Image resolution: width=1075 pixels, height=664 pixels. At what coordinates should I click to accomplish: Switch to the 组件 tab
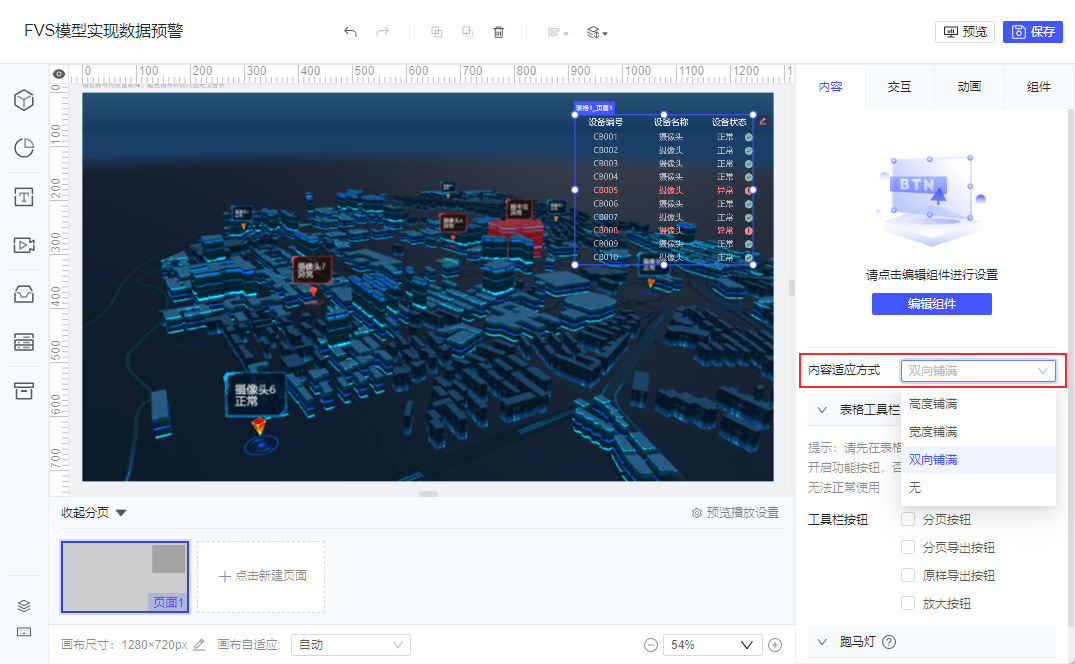click(x=1038, y=87)
